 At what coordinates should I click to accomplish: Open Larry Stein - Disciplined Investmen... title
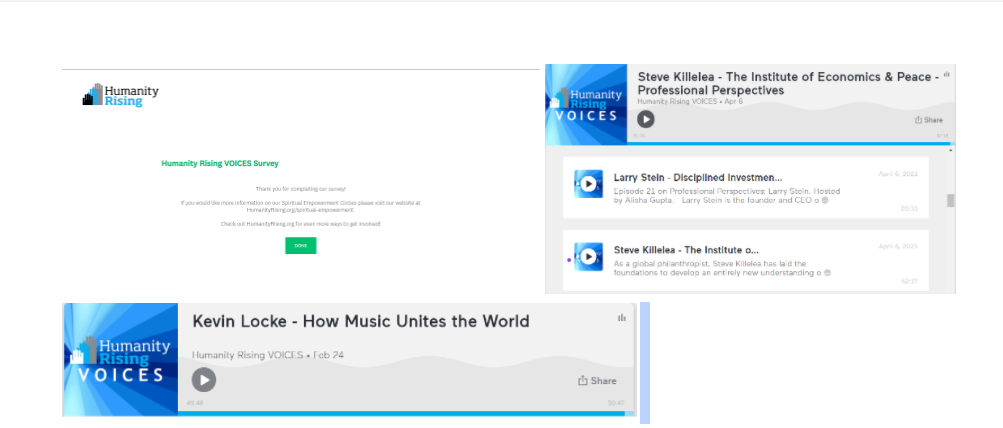coord(698,177)
